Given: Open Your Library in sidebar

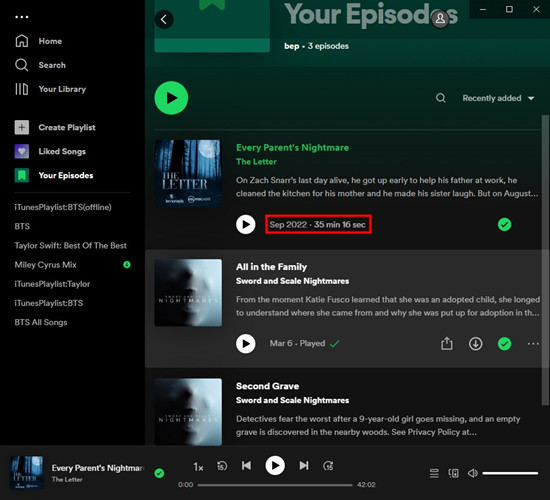Looking at the screenshot, I should click(50, 89).
